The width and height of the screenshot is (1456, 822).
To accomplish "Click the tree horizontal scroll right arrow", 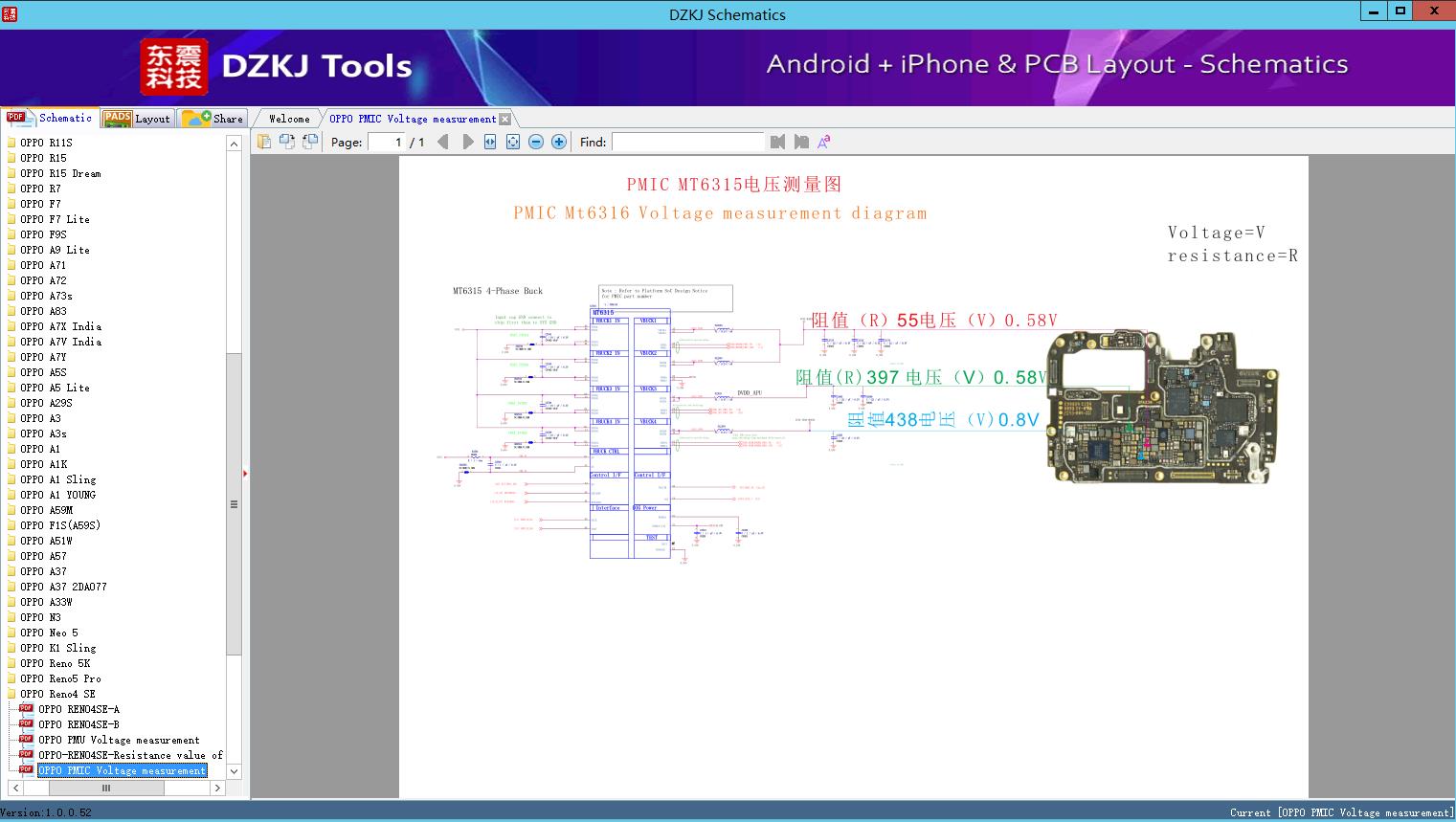I will (217, 788).
